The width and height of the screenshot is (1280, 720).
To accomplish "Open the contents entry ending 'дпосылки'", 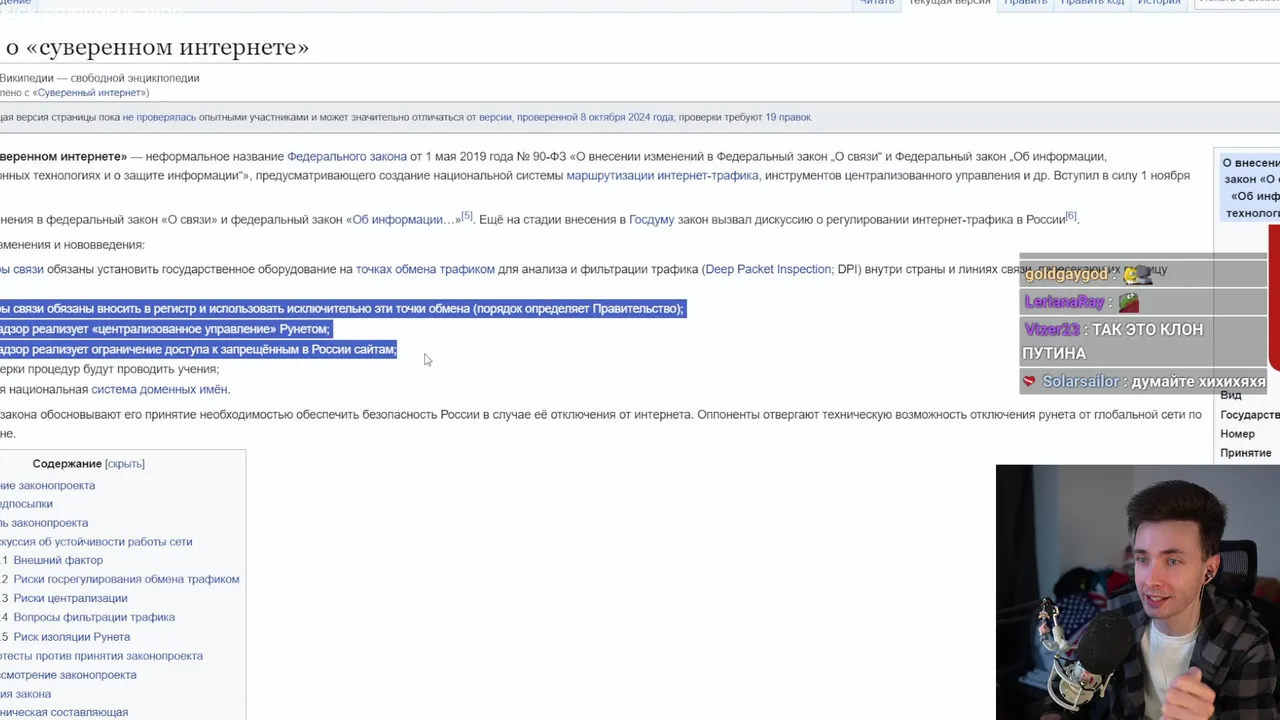I will pos(26,504).
